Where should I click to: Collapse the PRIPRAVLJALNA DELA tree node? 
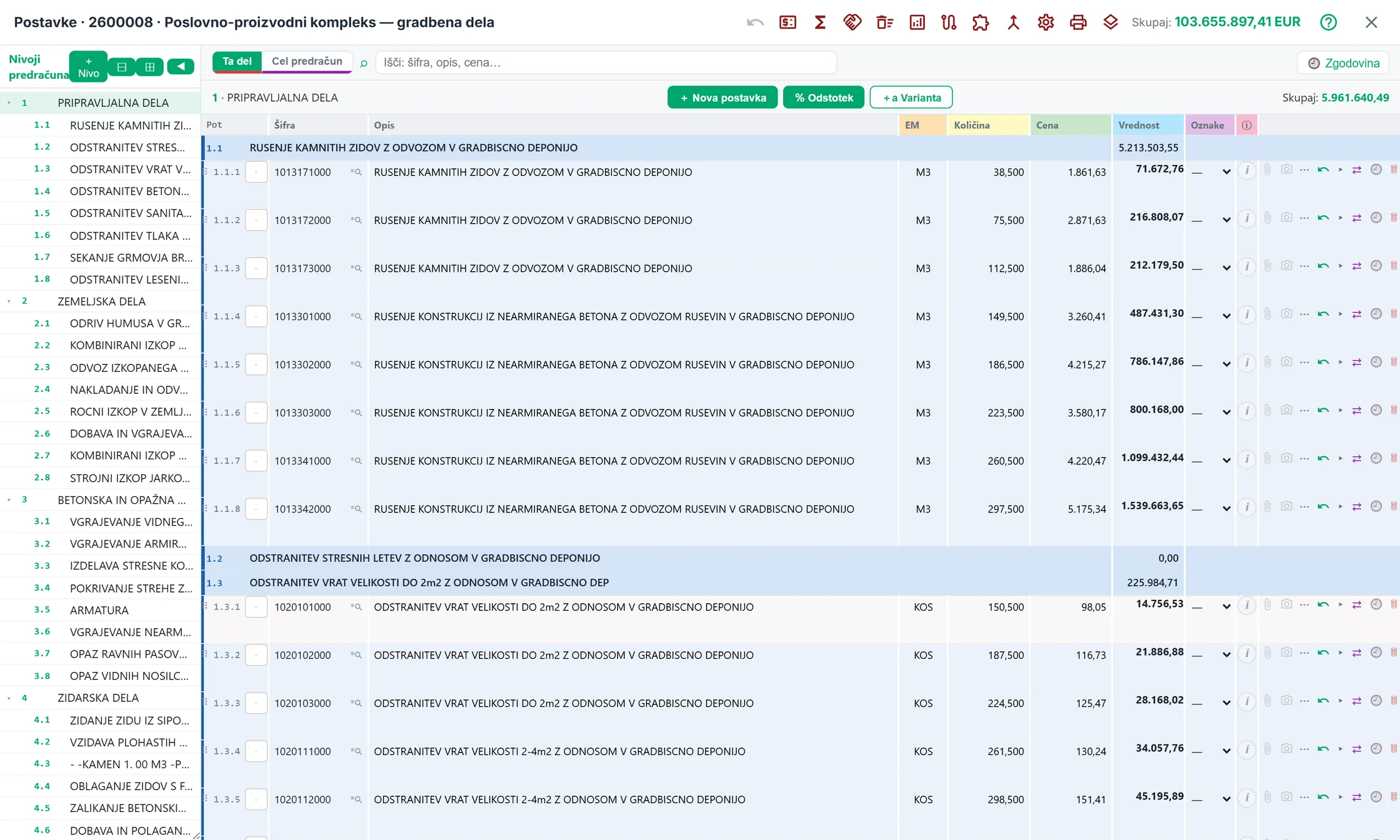click(x=9, y=102)
